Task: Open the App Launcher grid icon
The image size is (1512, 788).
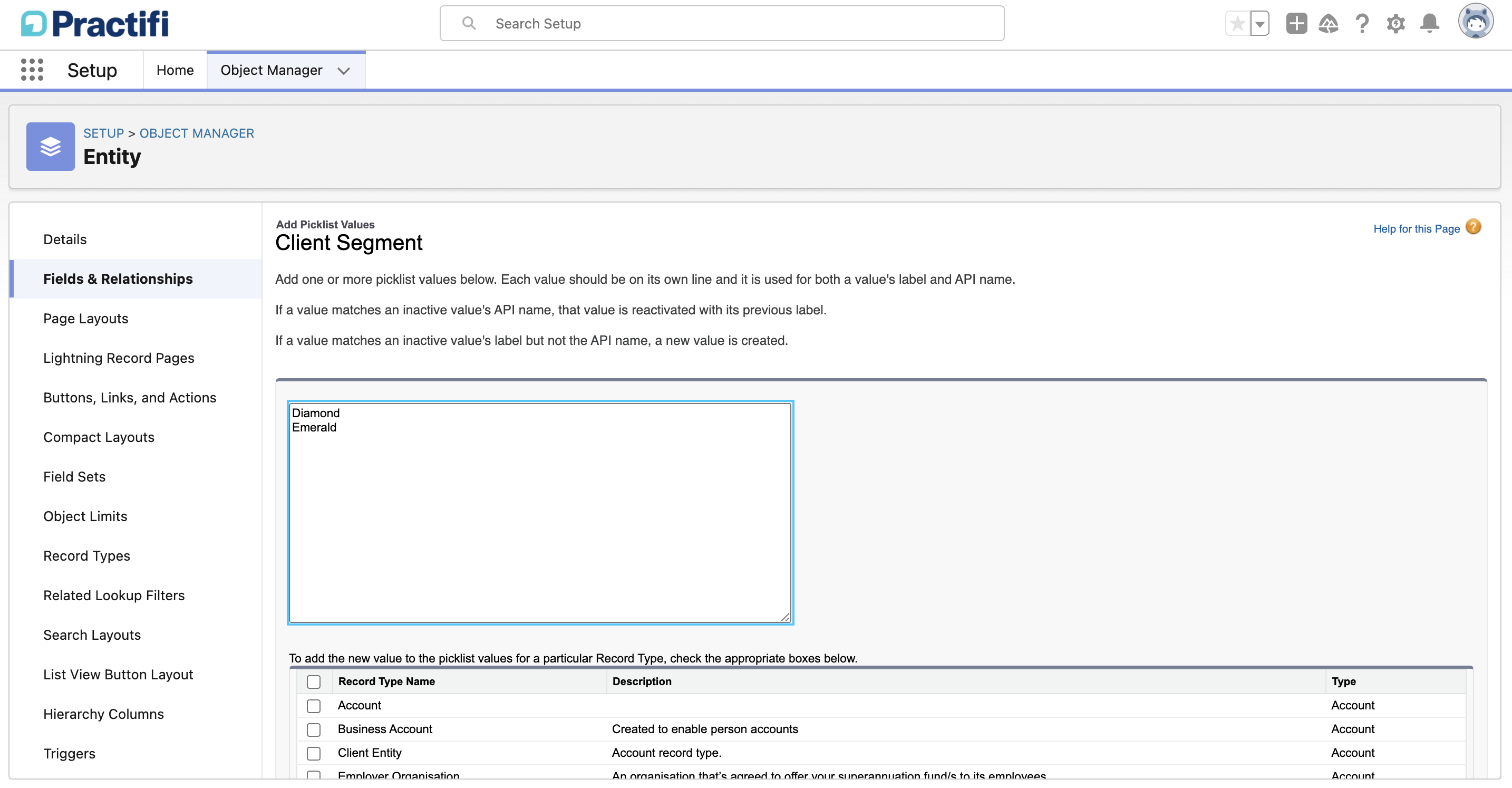Action: pos(32,70)
